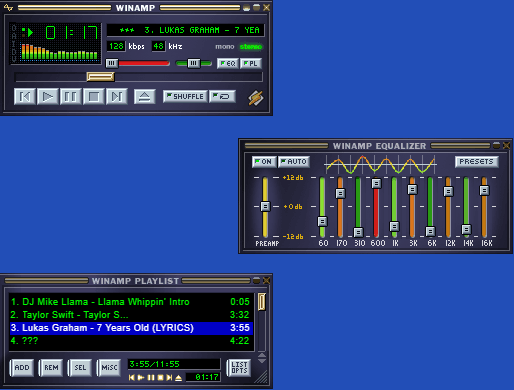Click playlist mini eject icon
The width and height of the screenshot is (514, 390).
pos(179,378)
